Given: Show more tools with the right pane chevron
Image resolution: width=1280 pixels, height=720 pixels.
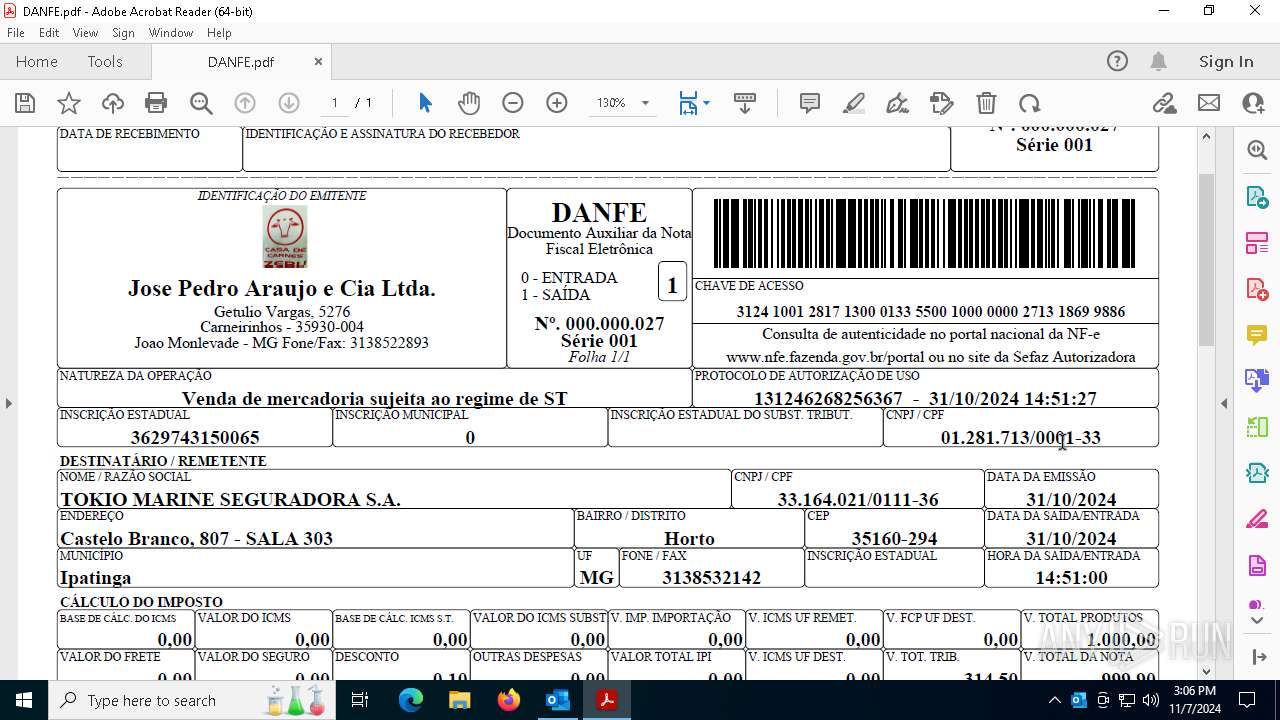Looking at the screenshot, I should (1257, 621).
